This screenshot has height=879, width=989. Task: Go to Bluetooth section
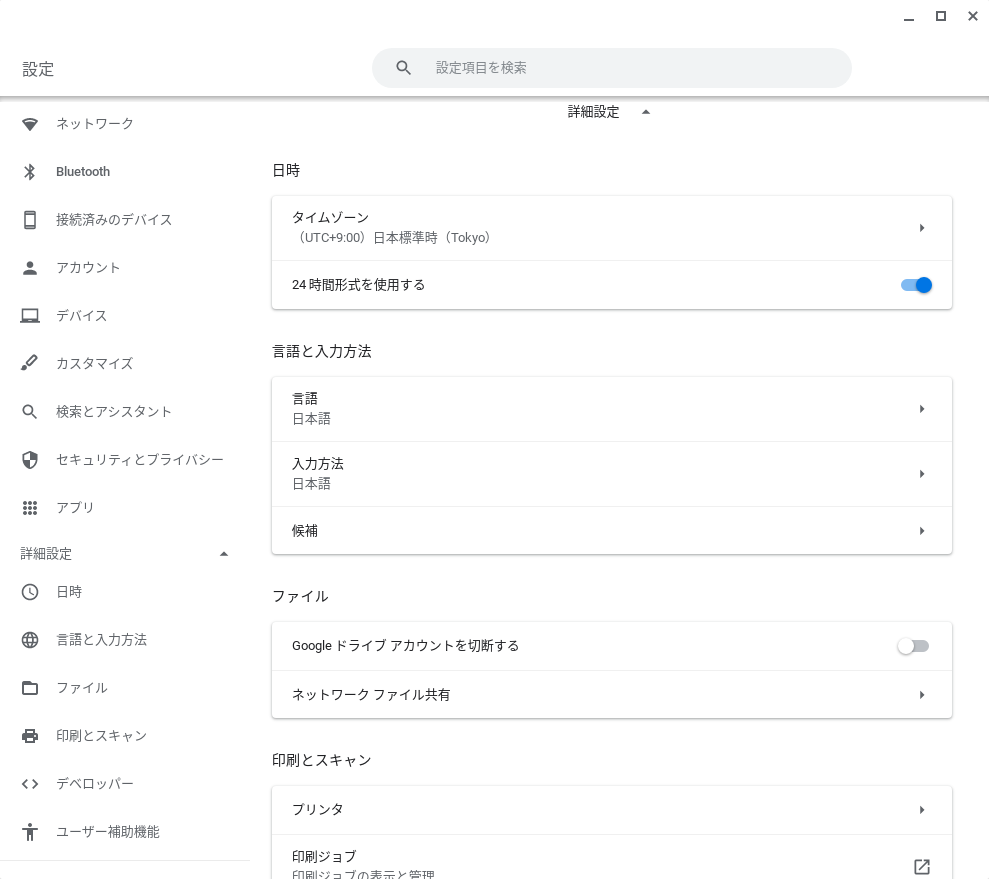(83, 172)
